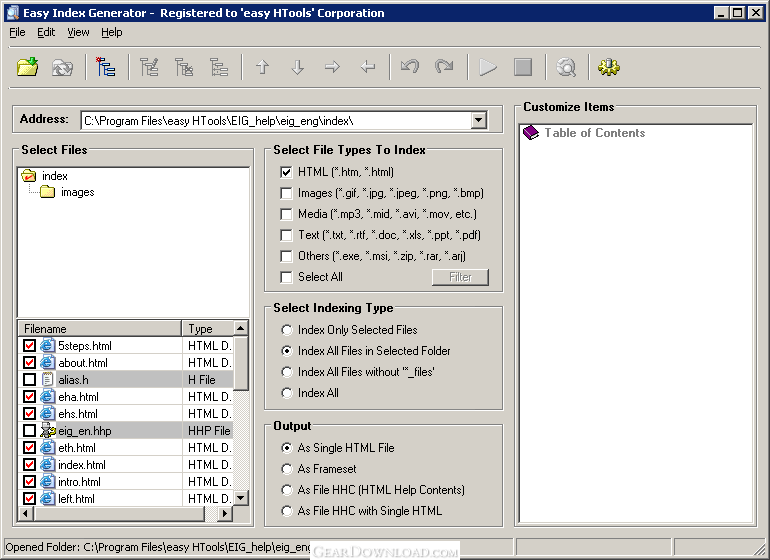Select Index All Files in Selected Folder
This screenshot has width=770, height=560.
[x=287, y=351]
